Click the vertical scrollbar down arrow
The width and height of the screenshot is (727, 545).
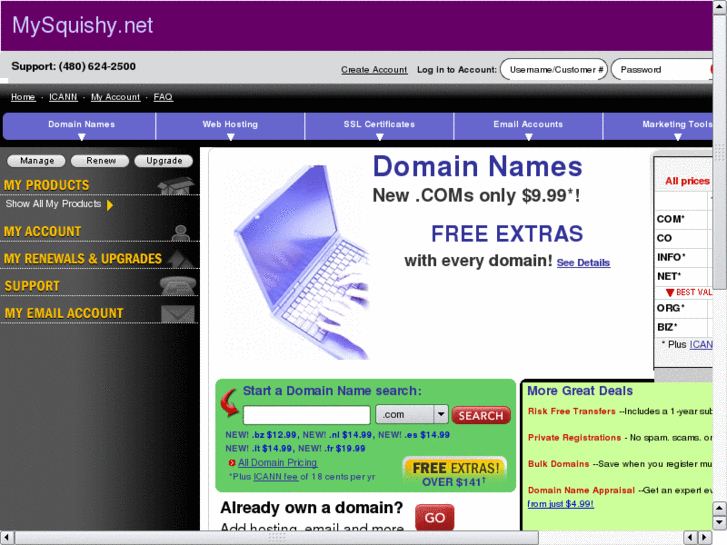(x=720, y=523)
